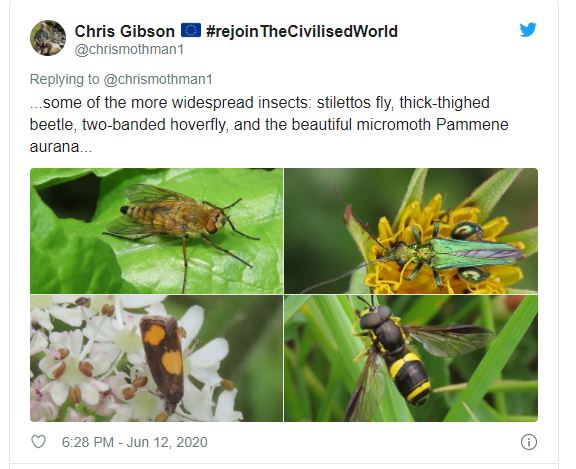The height and width of the screenshot is (469, 576).
Task: Click the 'Replying to' label text
Action: tap(65, 79)
